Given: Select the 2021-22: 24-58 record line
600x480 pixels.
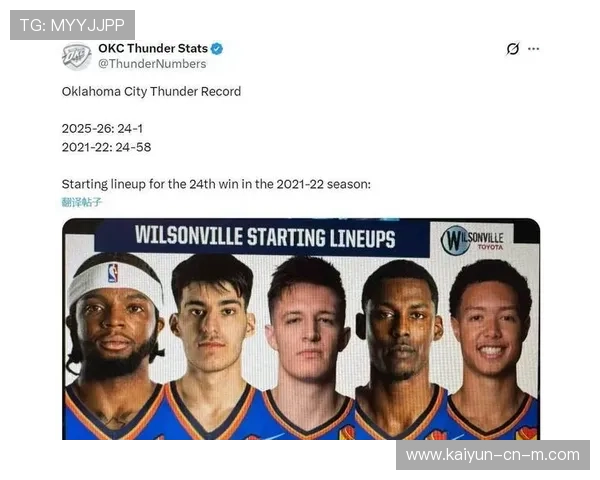Looking at the screenshot, I should (106, 147).
